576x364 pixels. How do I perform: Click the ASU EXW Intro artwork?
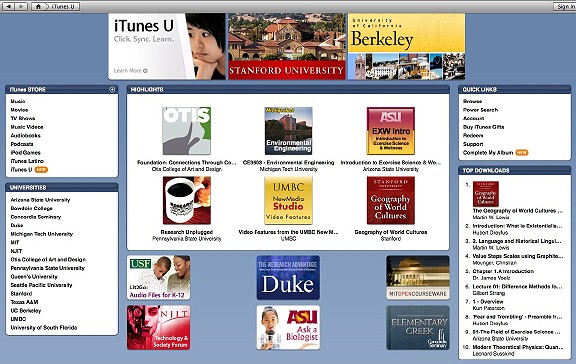click(x=390, y=131)
